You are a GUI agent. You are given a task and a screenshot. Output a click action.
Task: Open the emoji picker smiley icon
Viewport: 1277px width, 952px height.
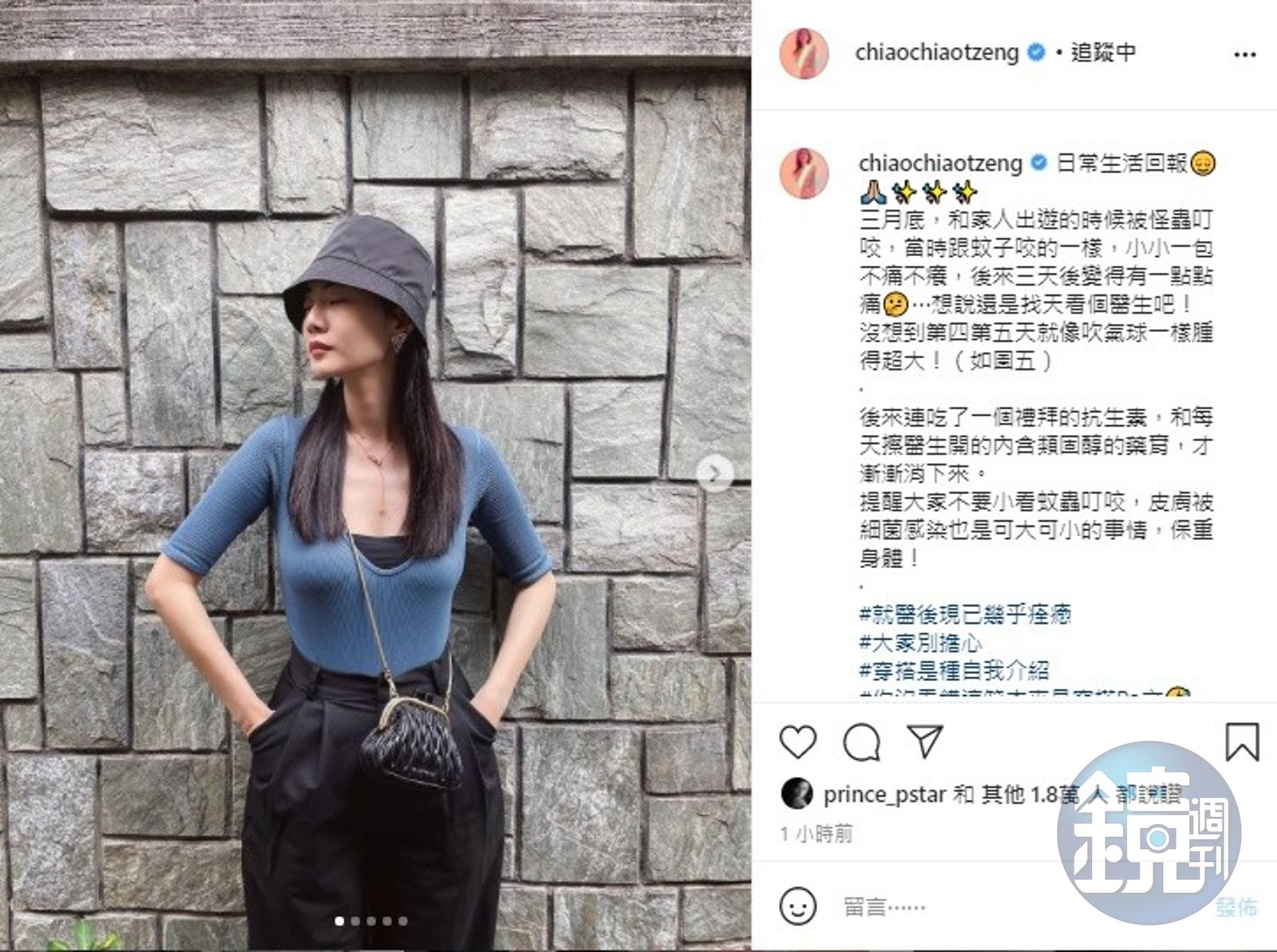click(797, 907)
